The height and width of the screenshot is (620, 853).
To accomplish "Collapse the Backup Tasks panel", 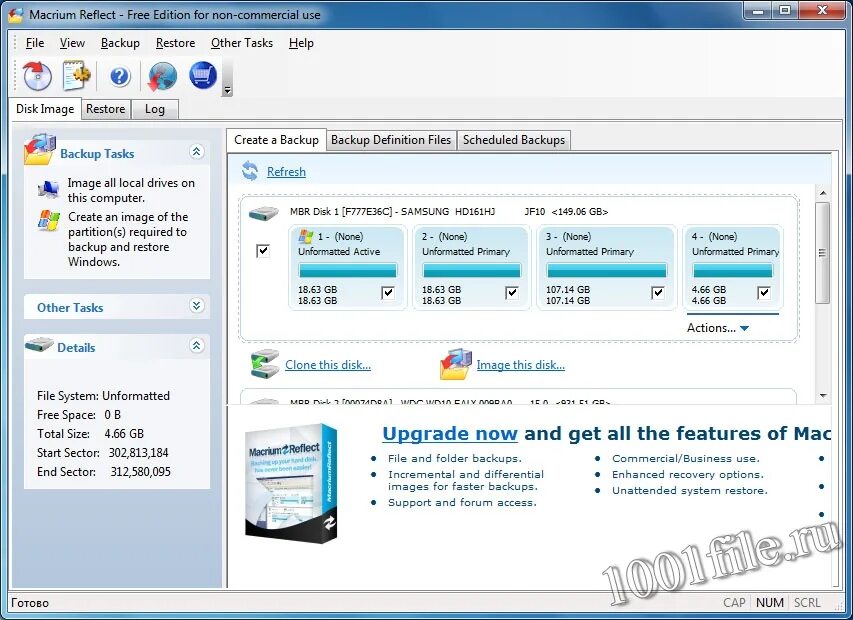I will 196,152.
